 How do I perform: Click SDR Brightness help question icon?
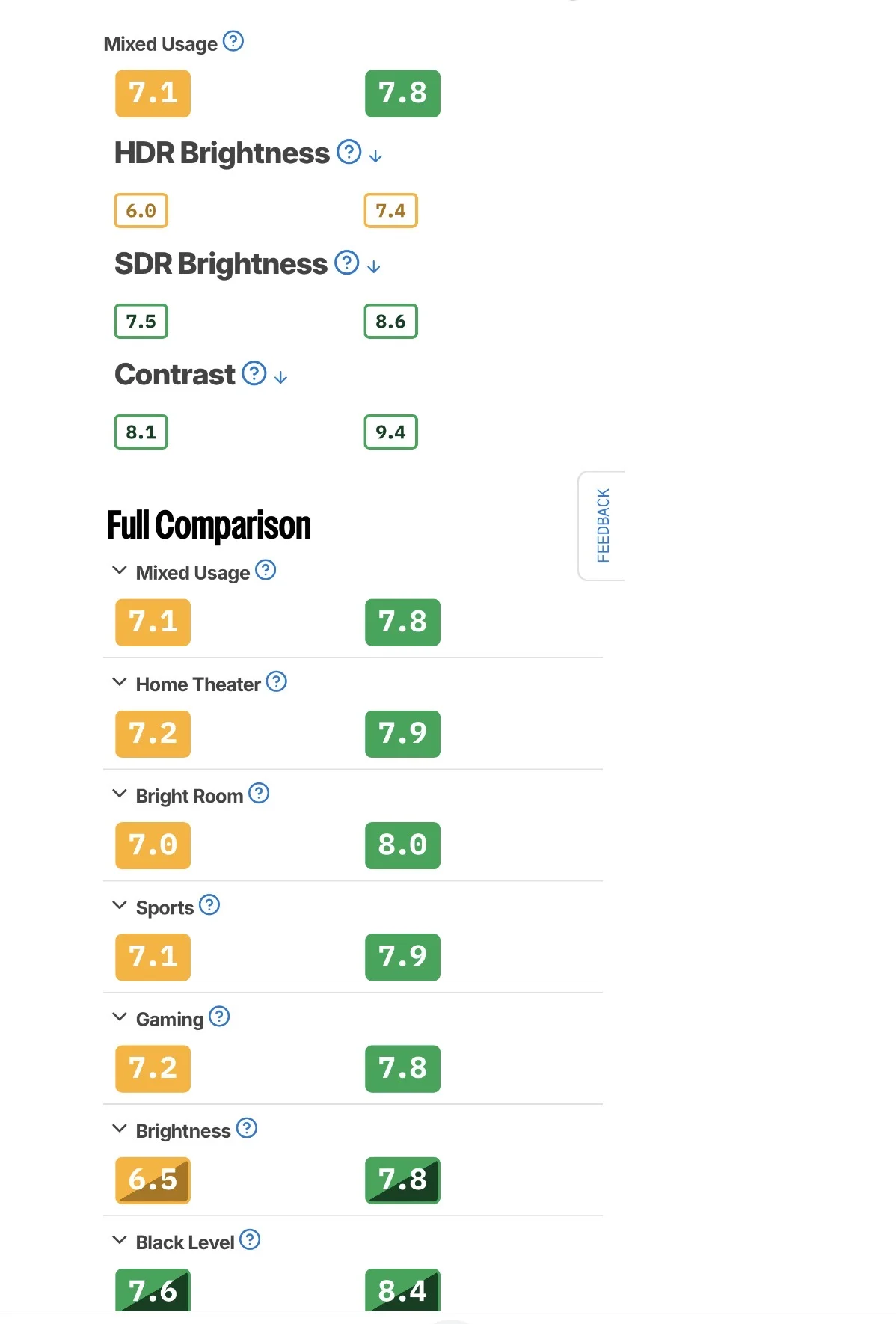(346, 263)
